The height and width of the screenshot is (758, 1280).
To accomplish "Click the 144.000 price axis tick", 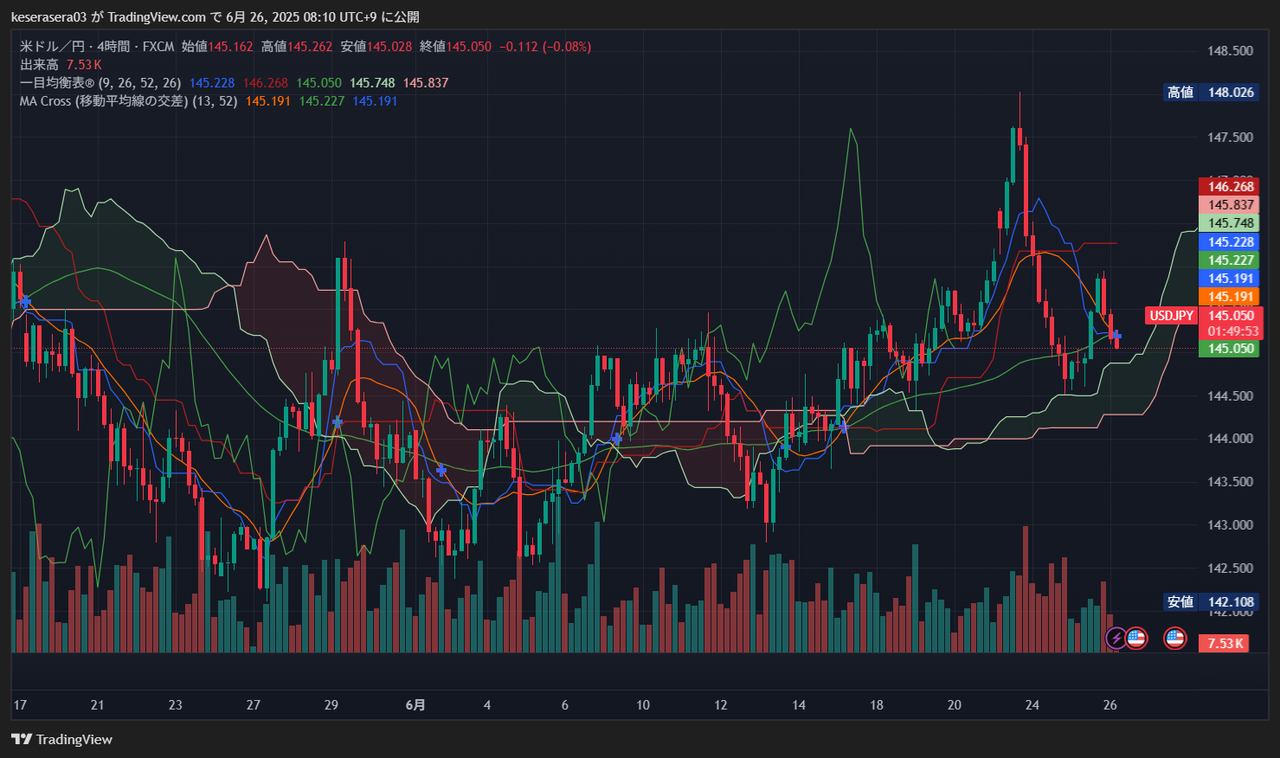I will point(1231,439).
